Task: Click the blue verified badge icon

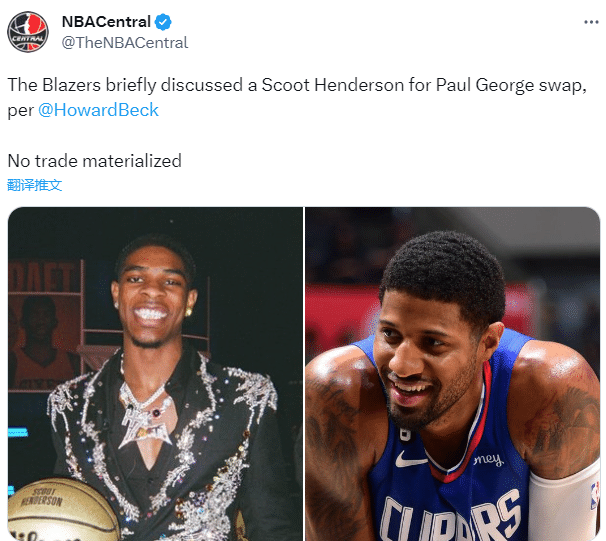Action: click(163, 22)
